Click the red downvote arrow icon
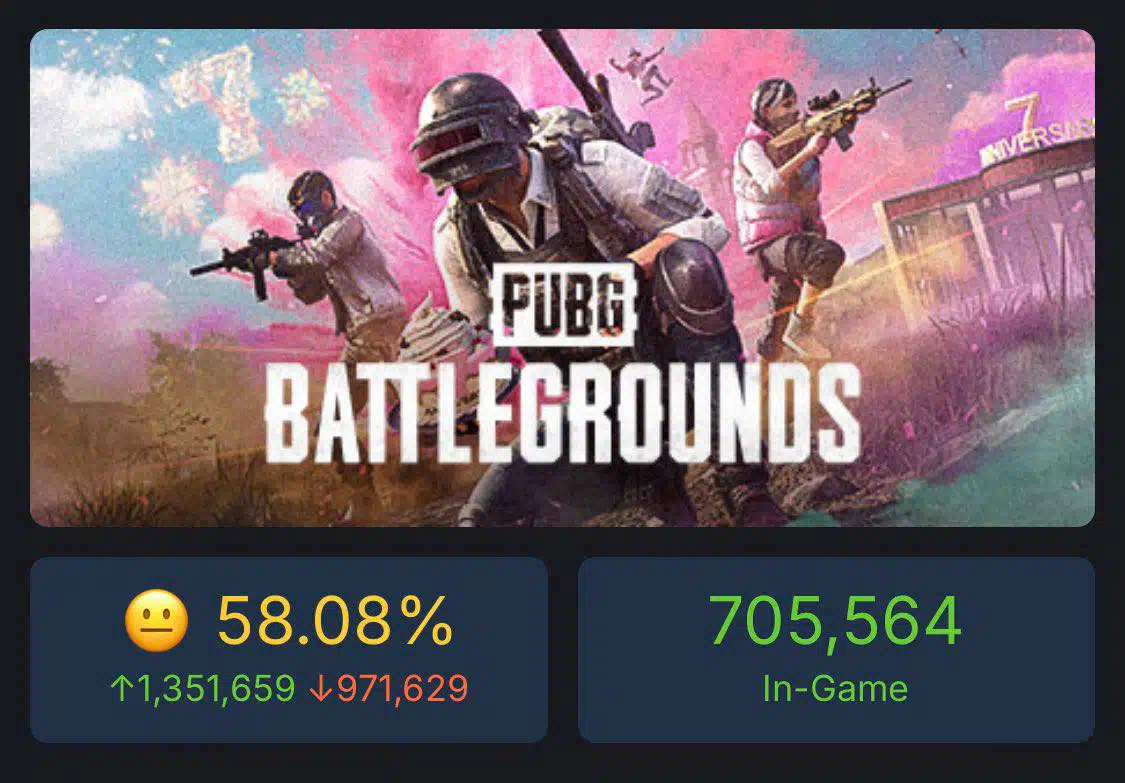 click(321, 689)
